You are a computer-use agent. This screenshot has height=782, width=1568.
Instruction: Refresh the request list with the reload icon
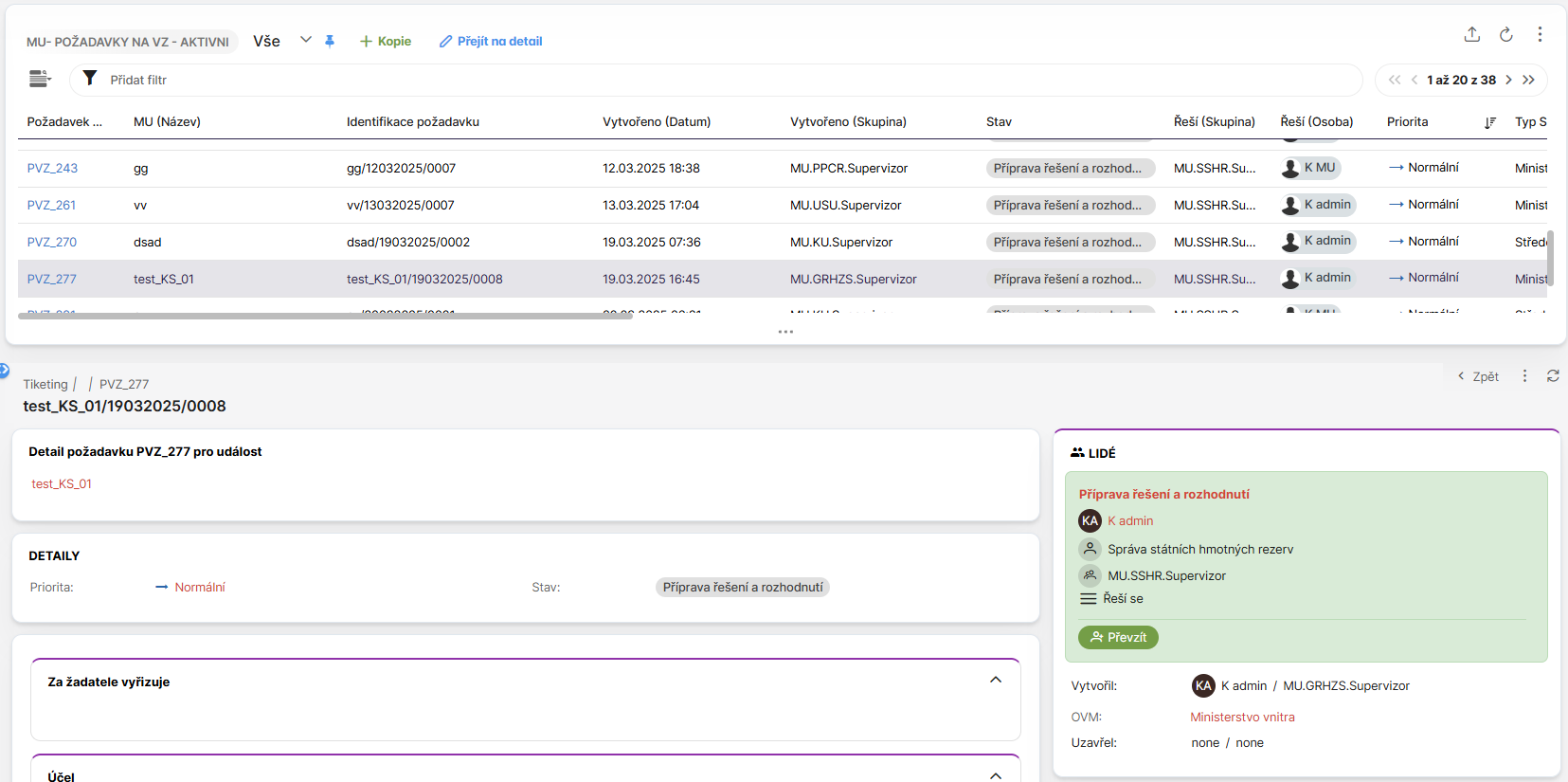1505,35
